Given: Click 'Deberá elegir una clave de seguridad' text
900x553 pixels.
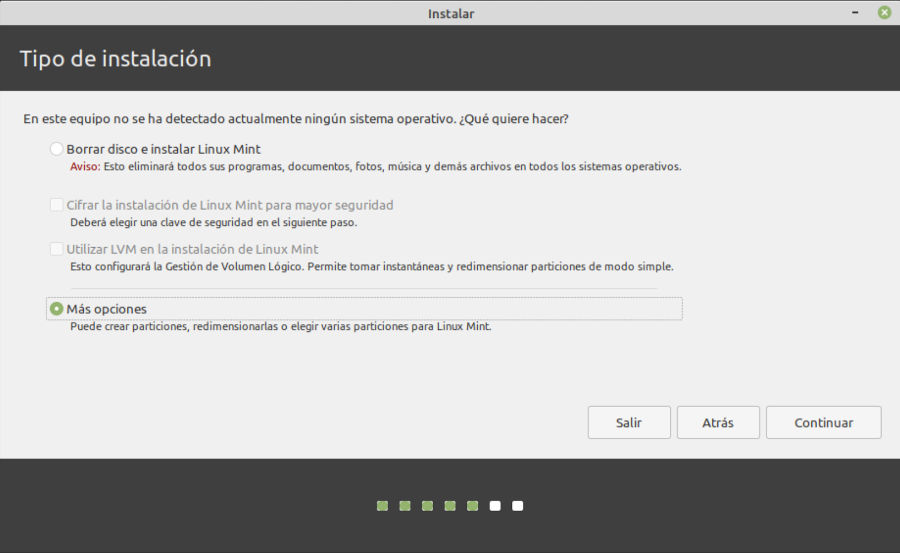Looking at the screenshot, I should coord(214,222).
